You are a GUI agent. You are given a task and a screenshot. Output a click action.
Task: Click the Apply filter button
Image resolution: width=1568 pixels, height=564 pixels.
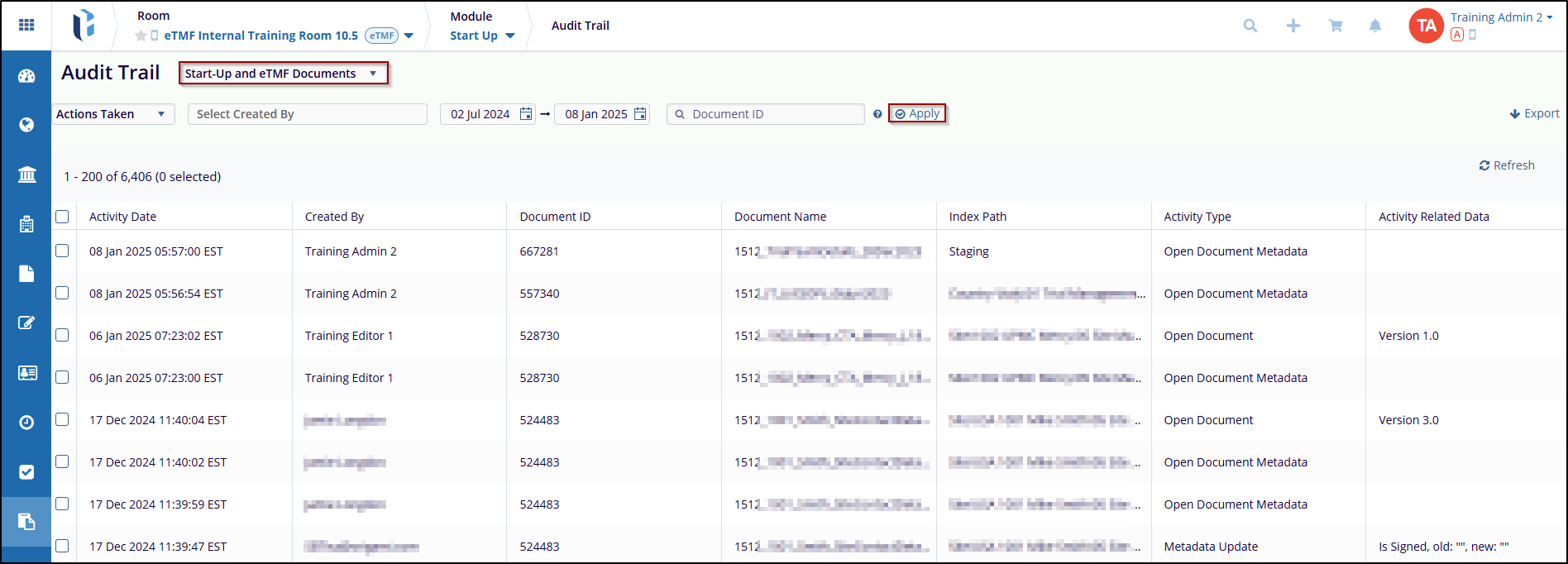tap(916, 113)
